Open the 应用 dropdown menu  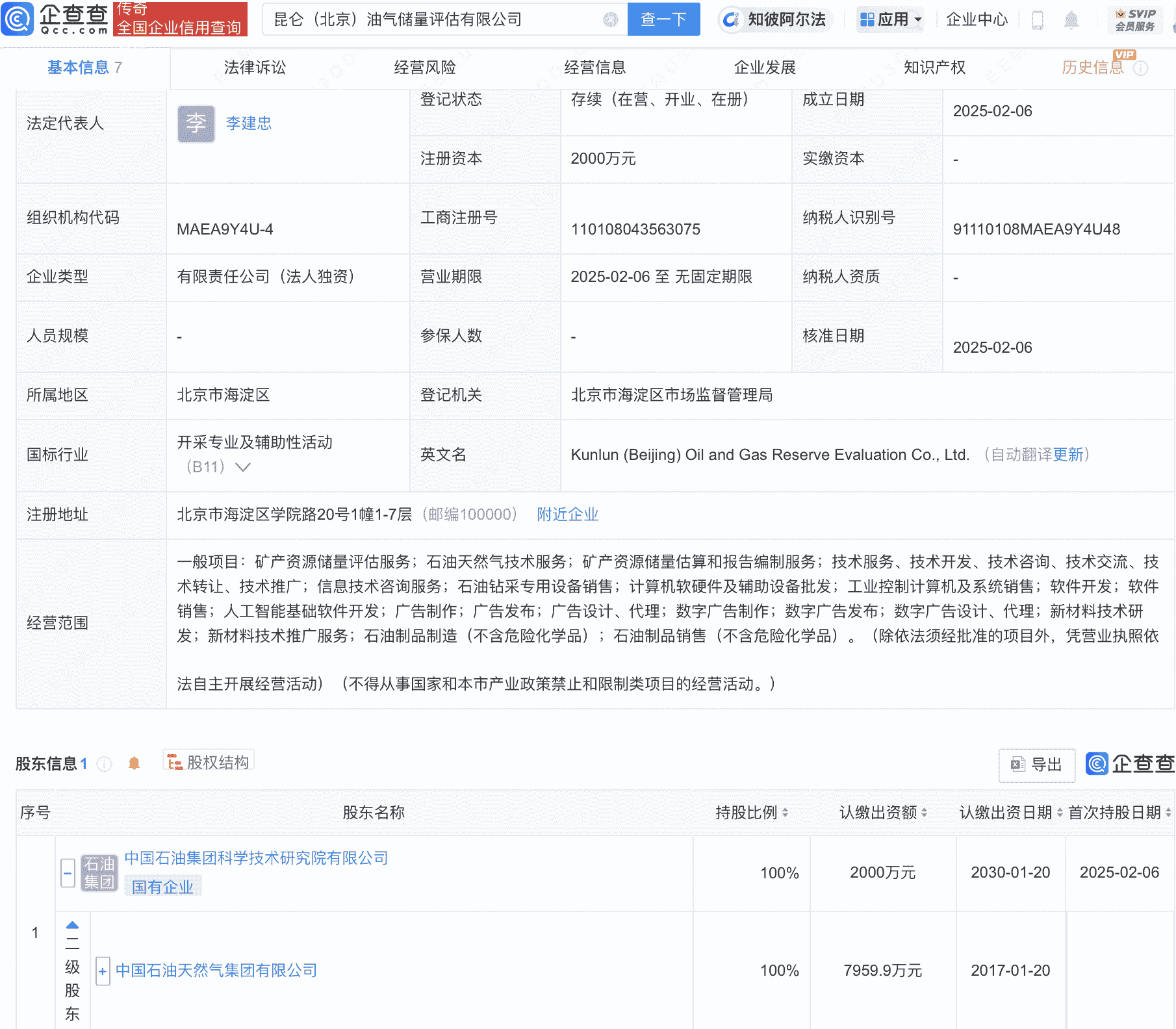(x=890, y=19)
